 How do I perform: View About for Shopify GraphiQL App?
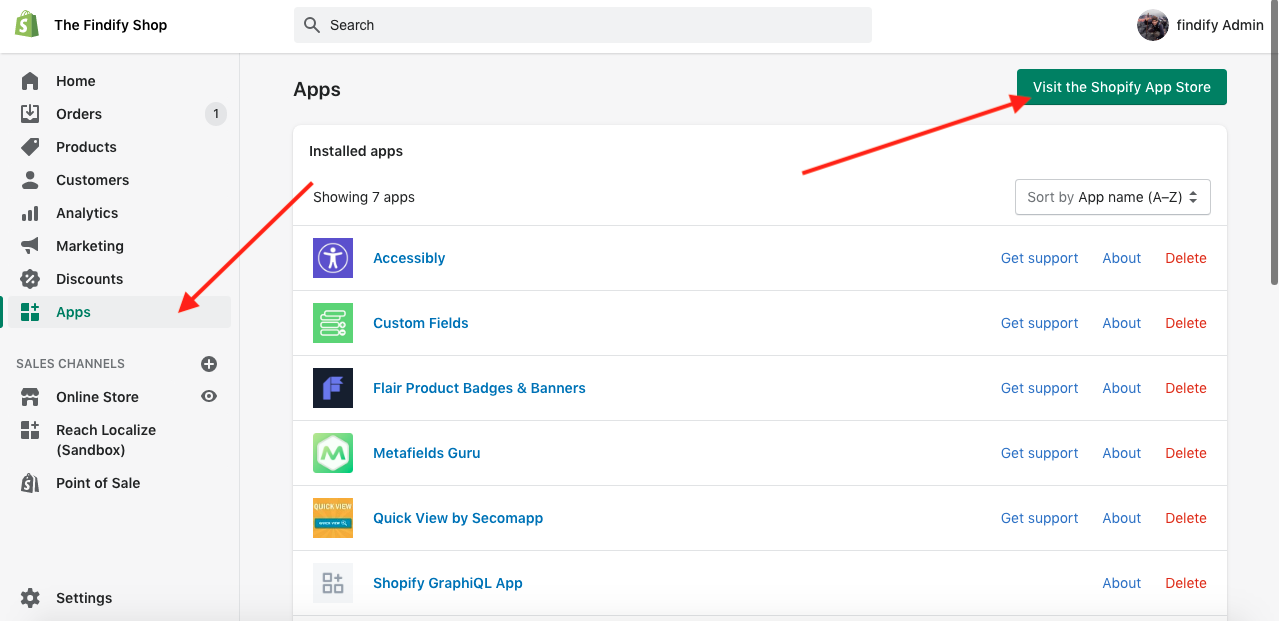1122,583
